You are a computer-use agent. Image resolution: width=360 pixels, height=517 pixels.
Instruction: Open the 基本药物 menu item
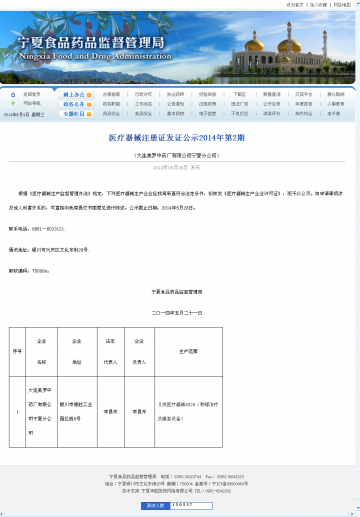175,114
